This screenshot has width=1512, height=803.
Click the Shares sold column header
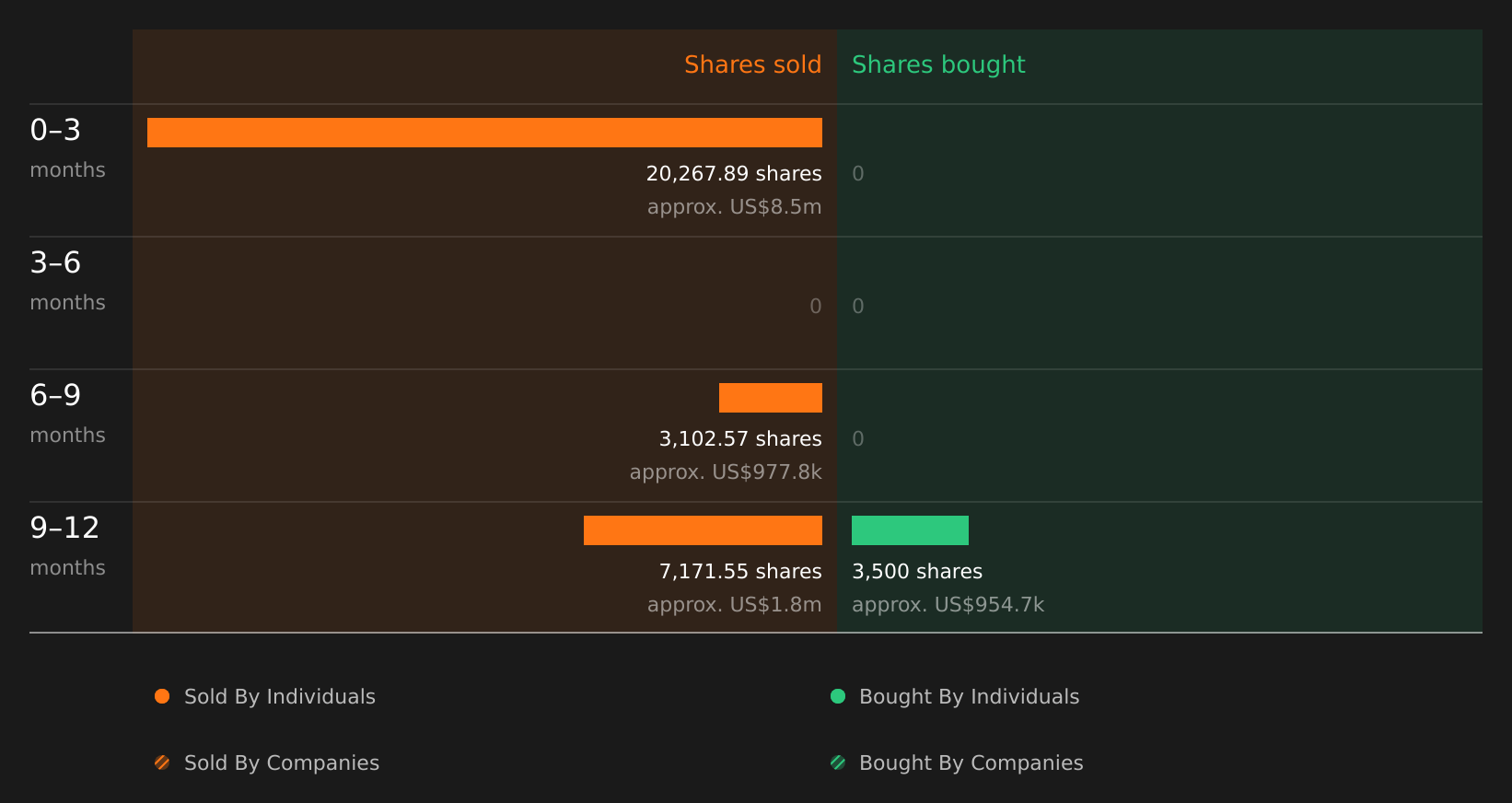click(752, 64)
